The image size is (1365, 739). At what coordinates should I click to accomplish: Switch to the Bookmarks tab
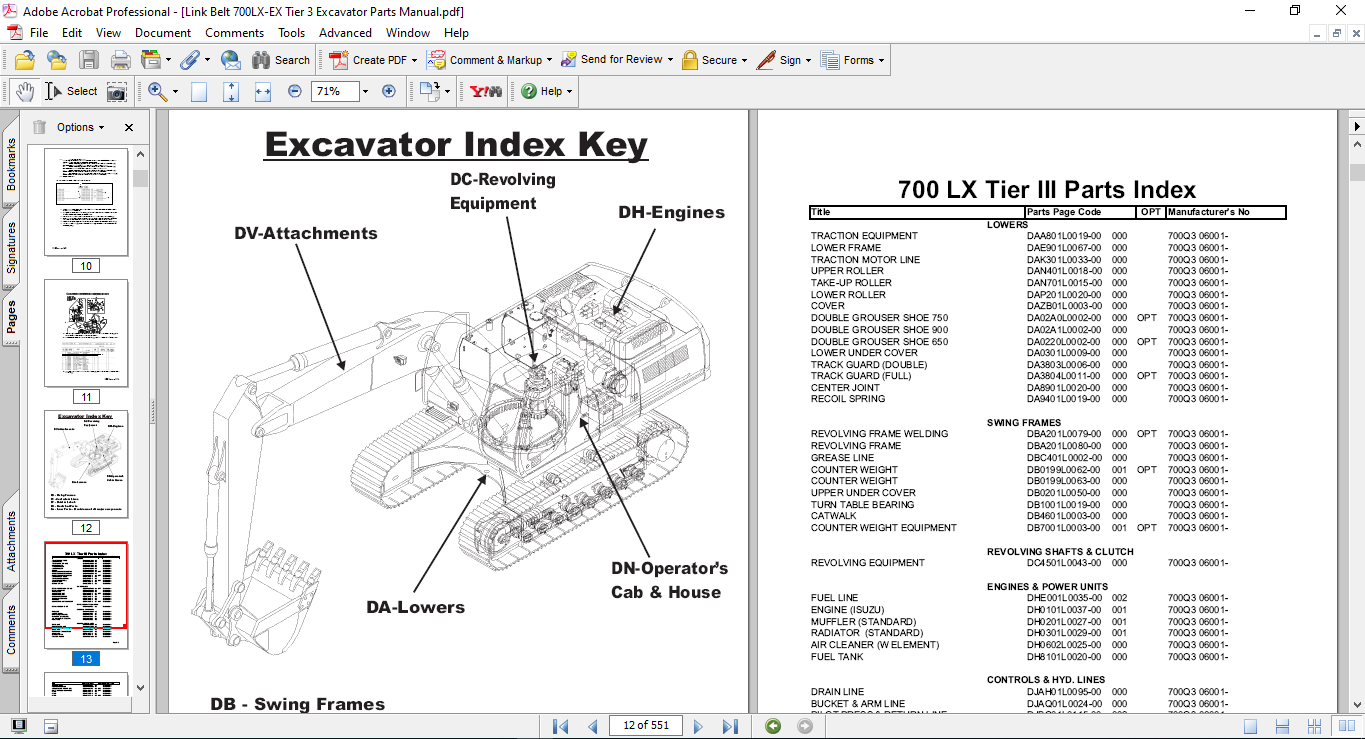pos(11,164)
